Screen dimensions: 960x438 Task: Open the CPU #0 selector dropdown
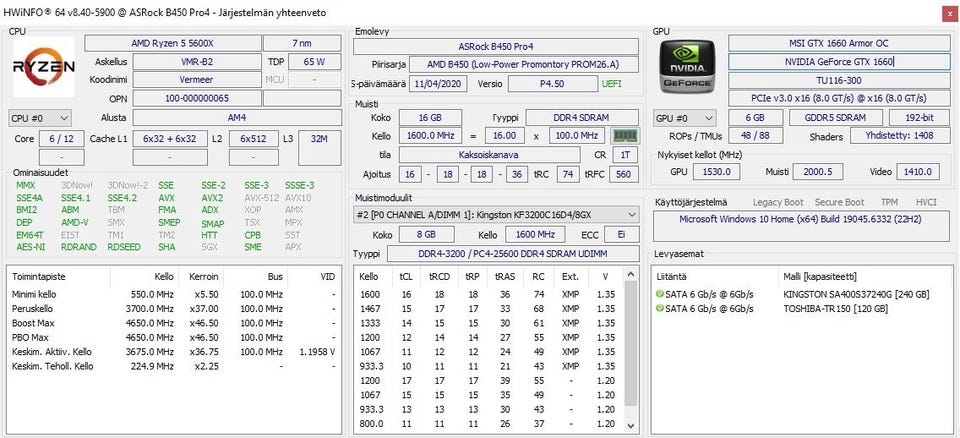pos(40,118)
